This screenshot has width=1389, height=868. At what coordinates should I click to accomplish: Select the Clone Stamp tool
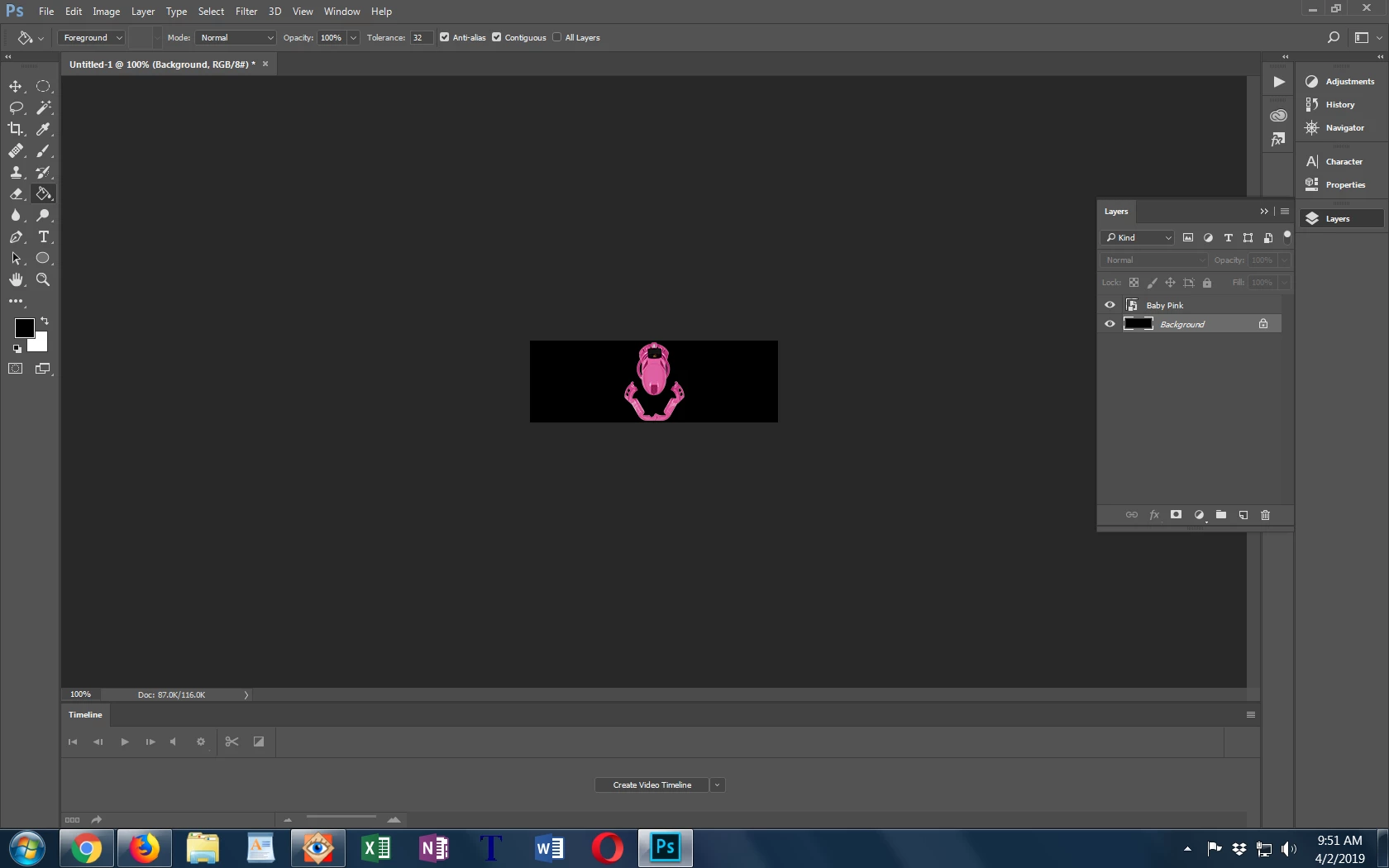(x=16, y=172)
